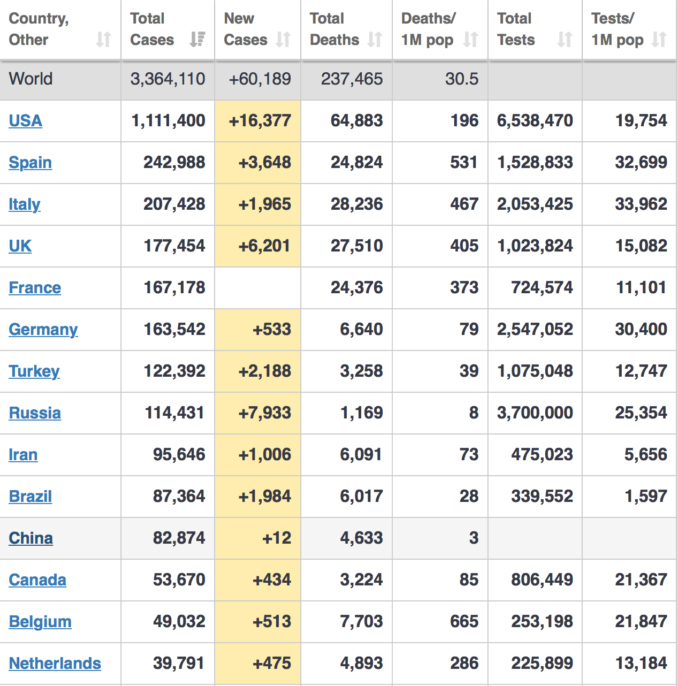Click sort arrows next to Total Deaths
The image size is (678, 686).
pyautogui.click(x=375, y=40)
